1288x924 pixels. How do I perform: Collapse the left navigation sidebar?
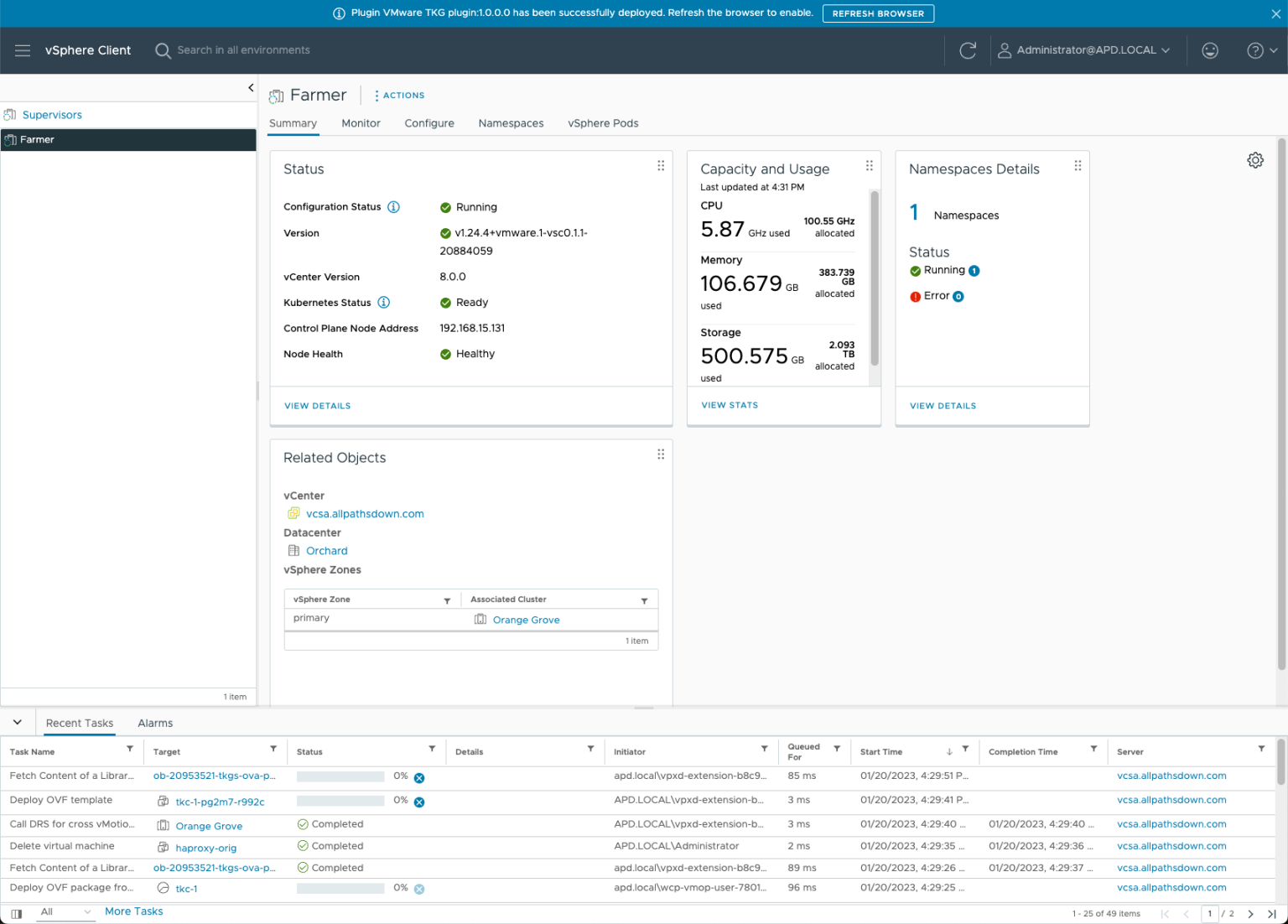pyautogui.click(x=250, y=88)
